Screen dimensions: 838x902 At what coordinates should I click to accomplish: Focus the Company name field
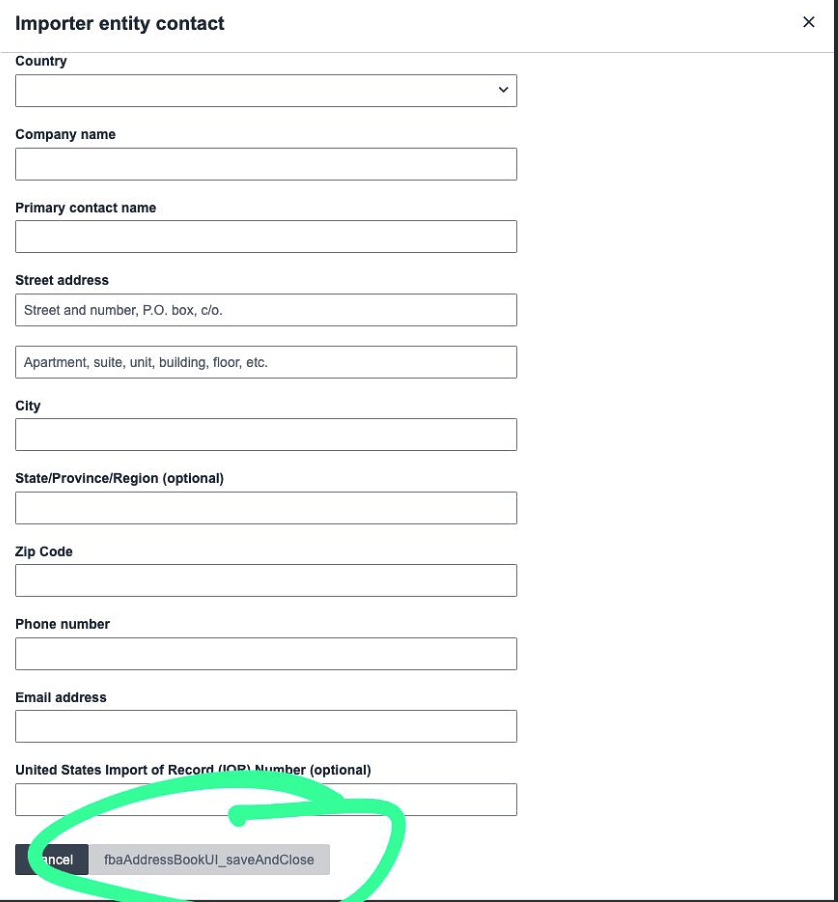[266, 164]
